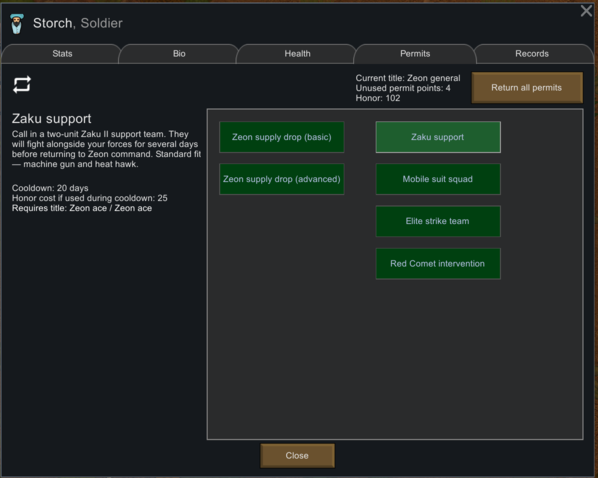The width and height of the screenshot is (598, 478).
Task: Click 'Cooldown: 20 days' text
Action: tap(50, 188)
